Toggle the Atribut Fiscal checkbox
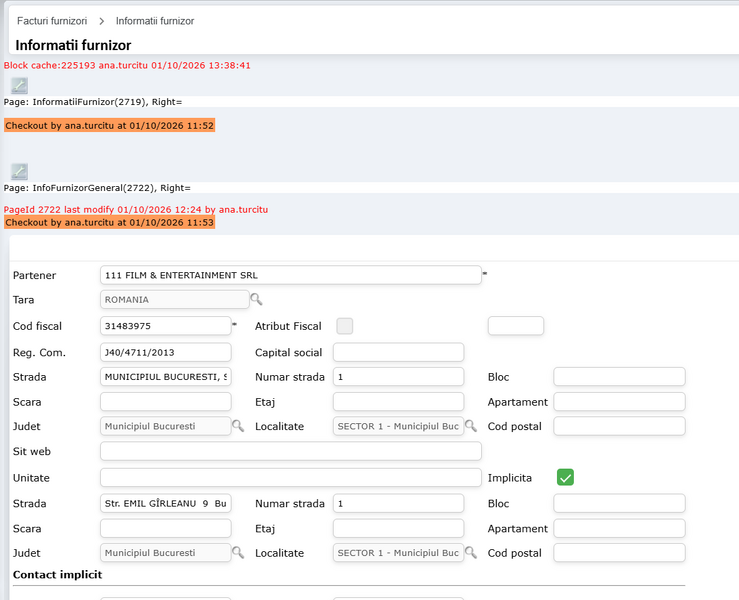This screenshot has width=739, height=600. tap(345, 326)
